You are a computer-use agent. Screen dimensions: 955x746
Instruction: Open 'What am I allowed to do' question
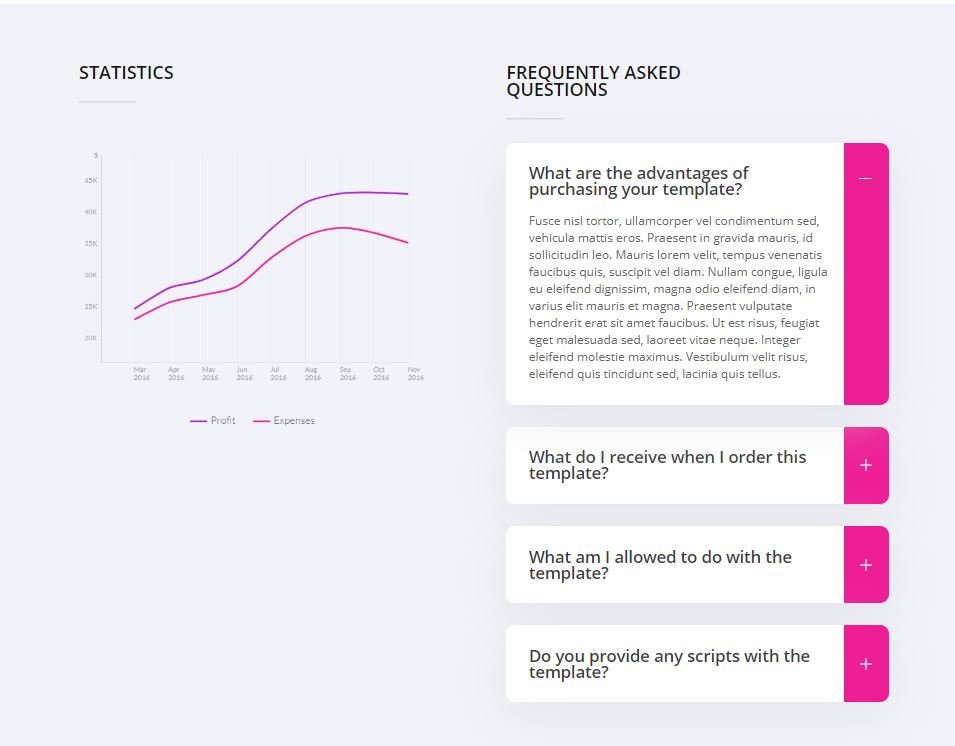click(660, 565)
